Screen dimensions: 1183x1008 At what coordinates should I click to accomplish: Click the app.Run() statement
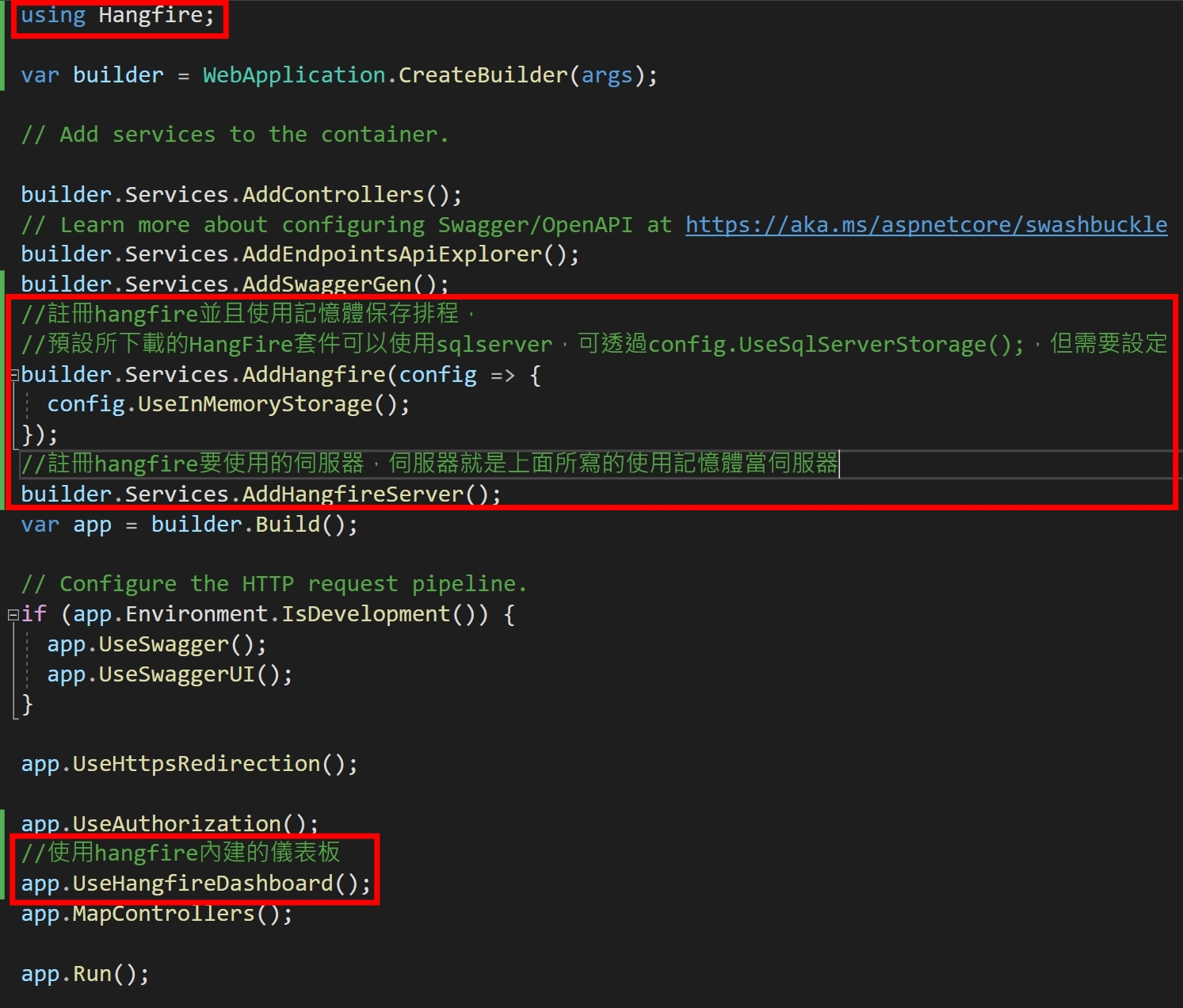tap(85, 974)
